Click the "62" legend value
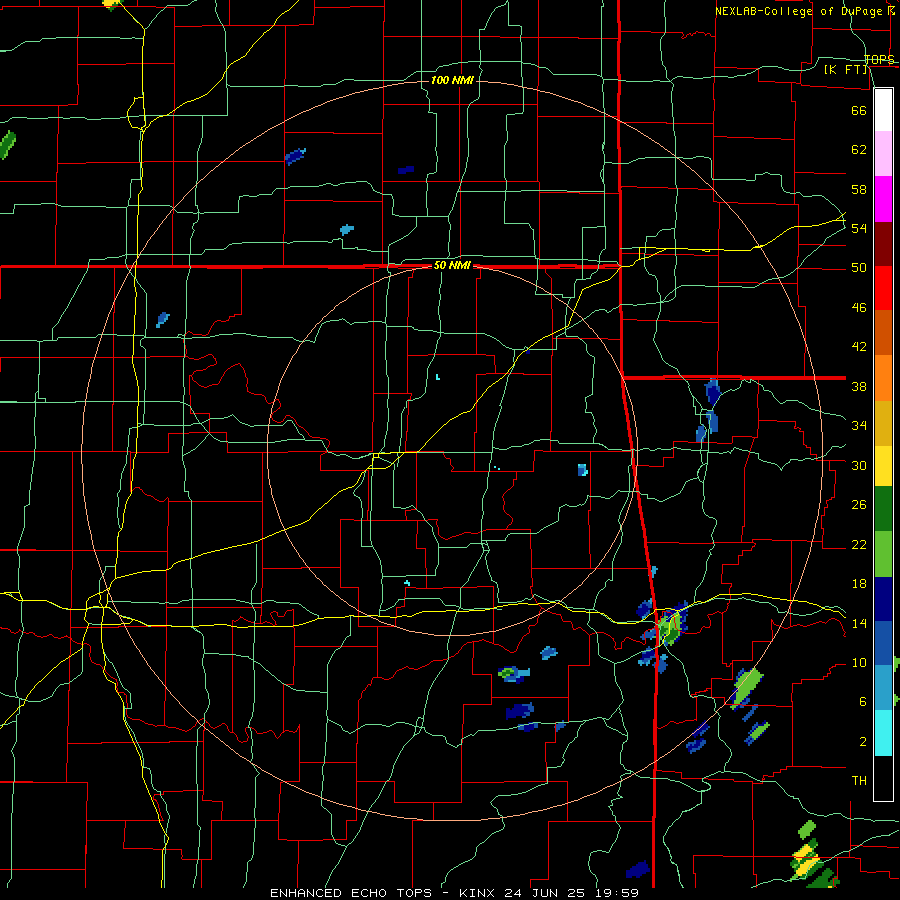 [x=859, y=150]
